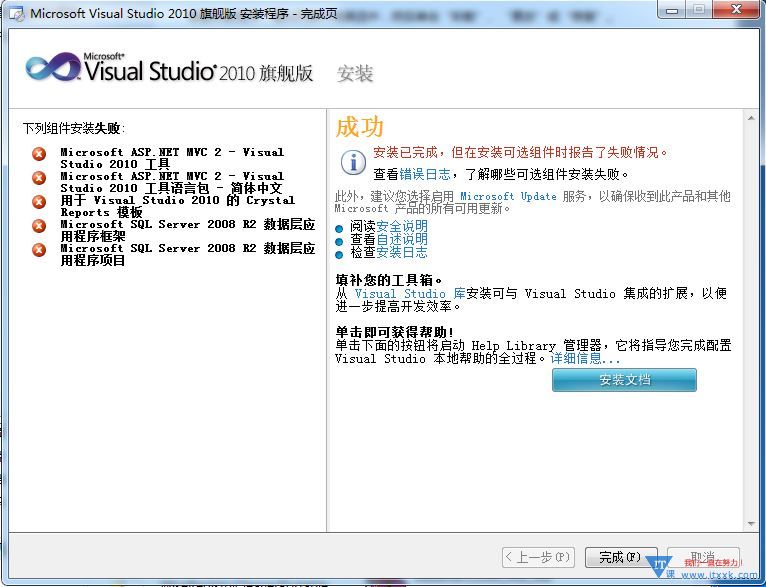The height and width of the screenshot is (587, 766).
Task: Click the error icon beside 数据层应用程序项目
Action: point(39,250)
